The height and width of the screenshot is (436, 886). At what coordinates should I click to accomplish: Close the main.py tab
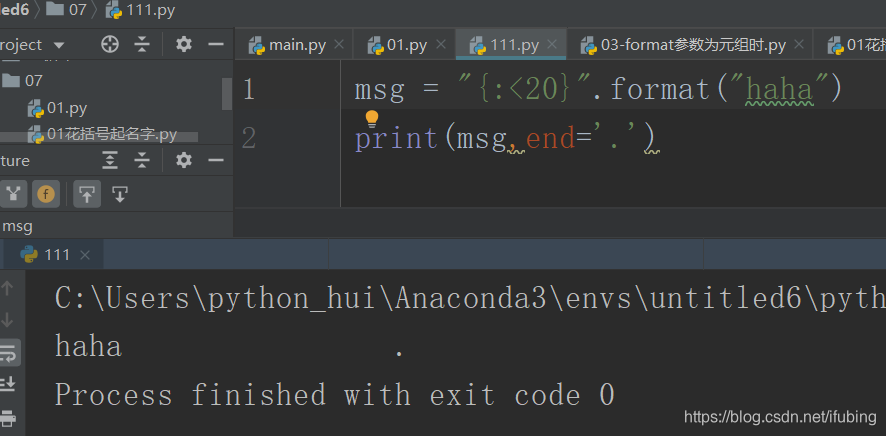[339, 44]
